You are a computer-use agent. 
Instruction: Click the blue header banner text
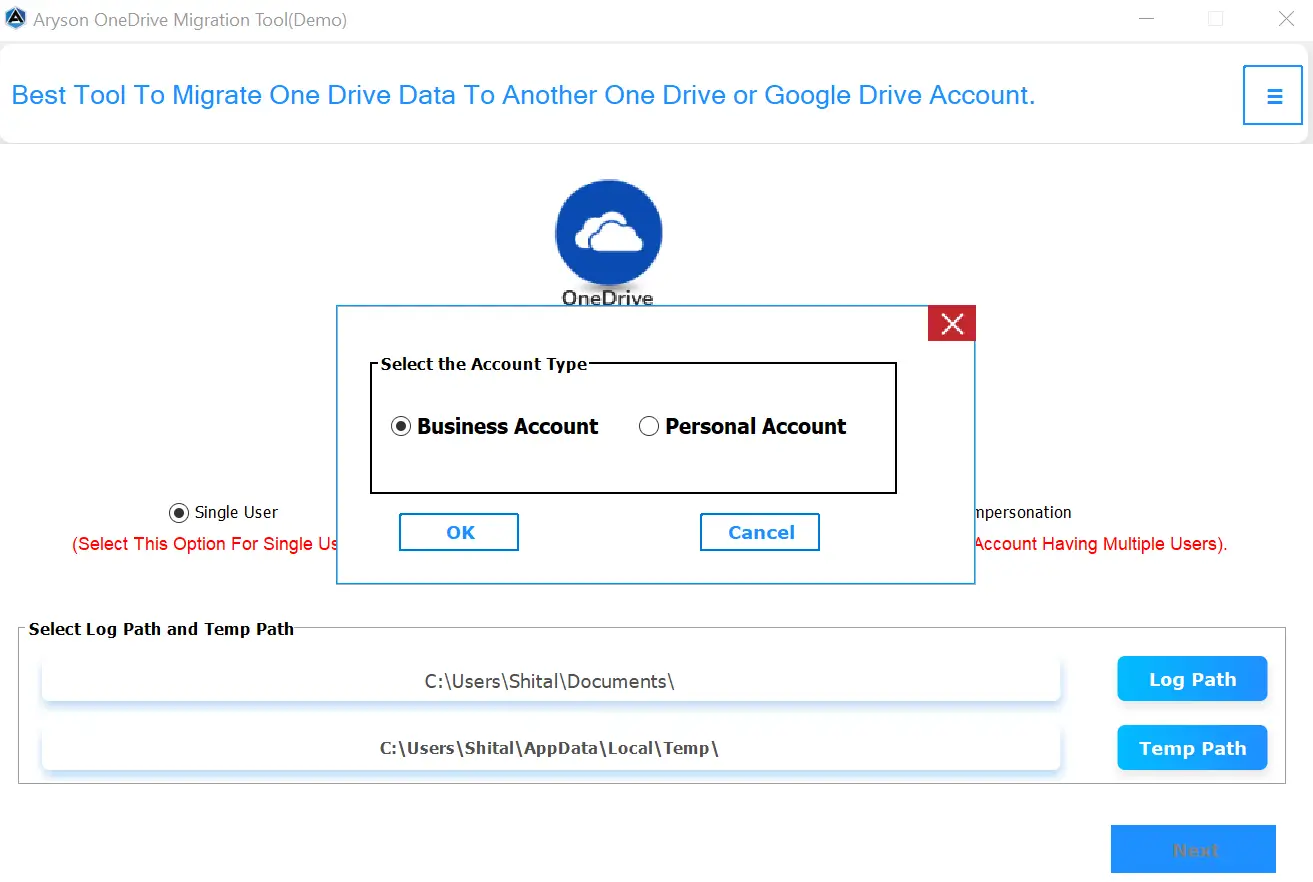coord(521,94)
